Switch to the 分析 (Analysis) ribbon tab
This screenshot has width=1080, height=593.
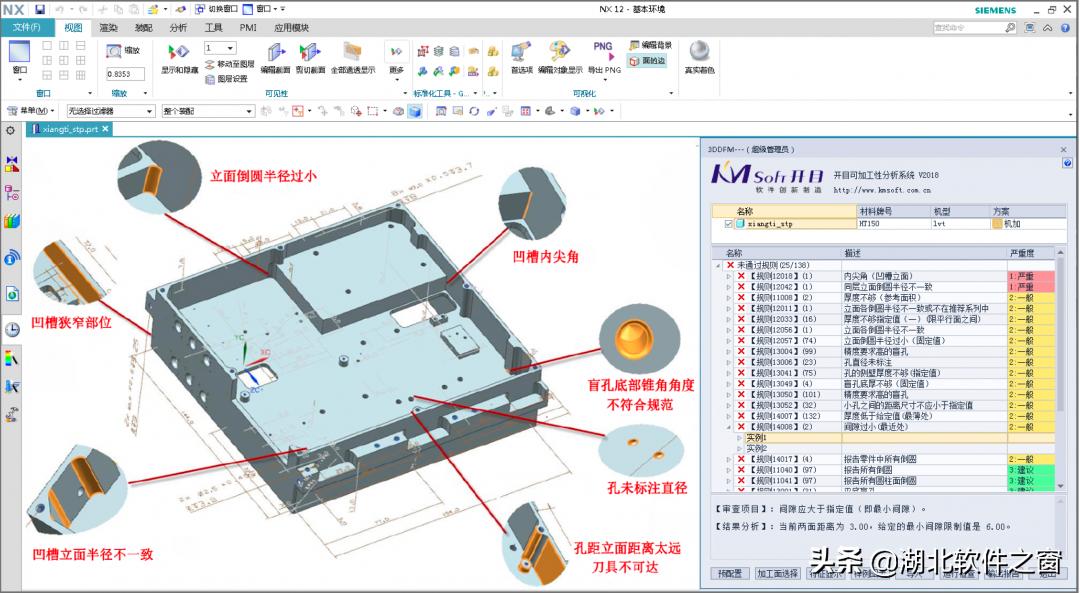coord(178,28)
